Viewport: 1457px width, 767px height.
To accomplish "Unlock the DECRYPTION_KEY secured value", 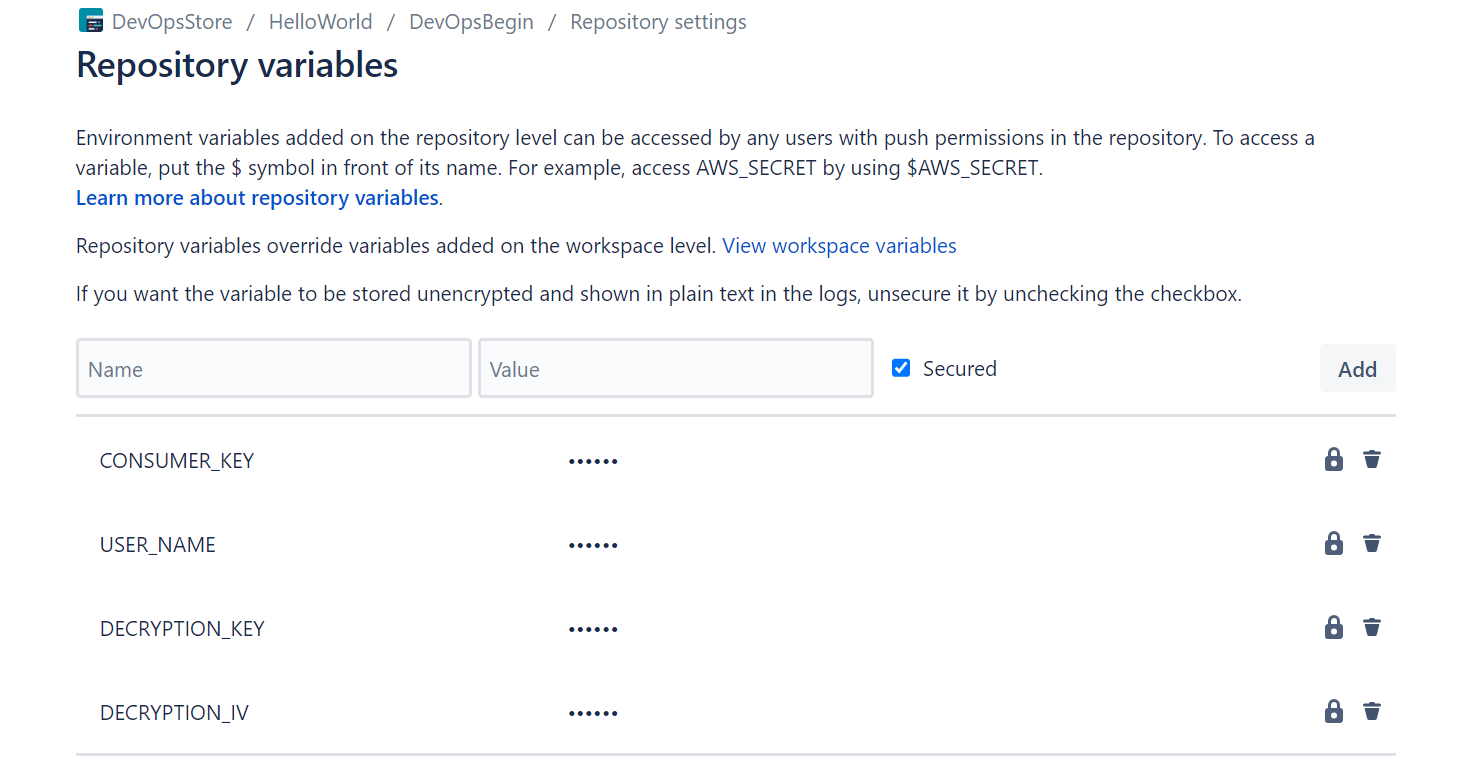I will [x=1333, y=627].
